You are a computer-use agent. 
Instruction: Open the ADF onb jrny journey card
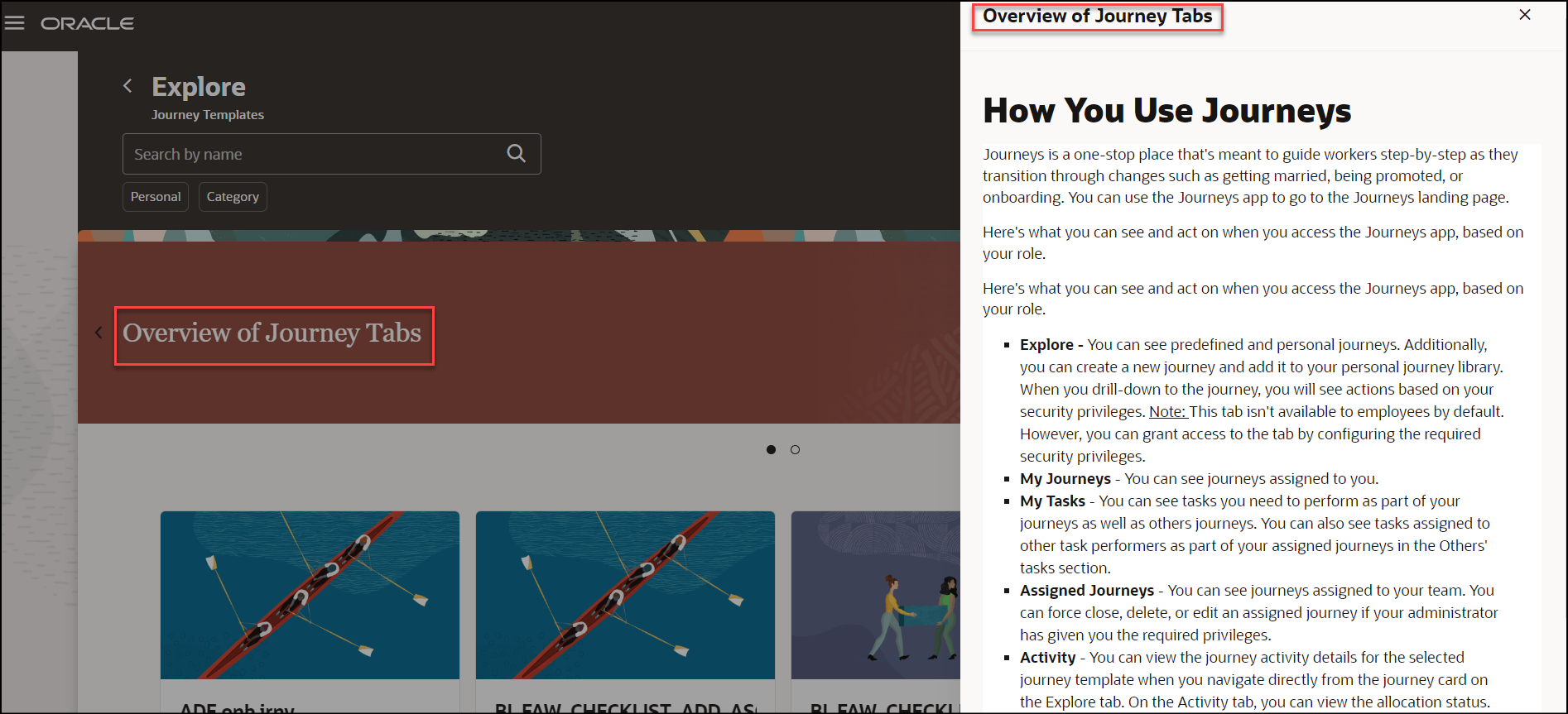pos(310,612)
